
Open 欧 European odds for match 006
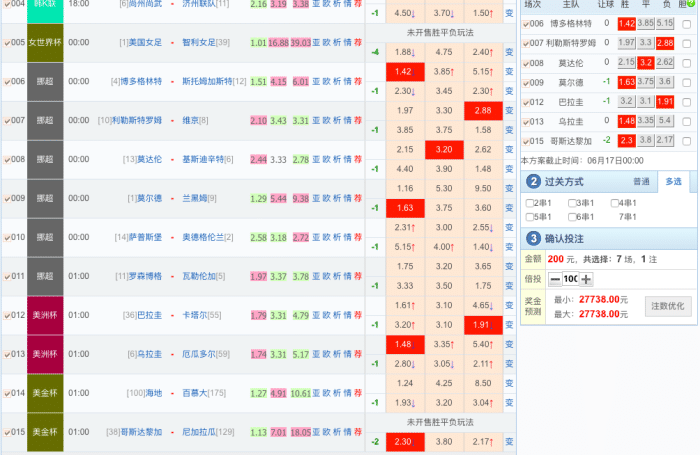pos(326,81)
